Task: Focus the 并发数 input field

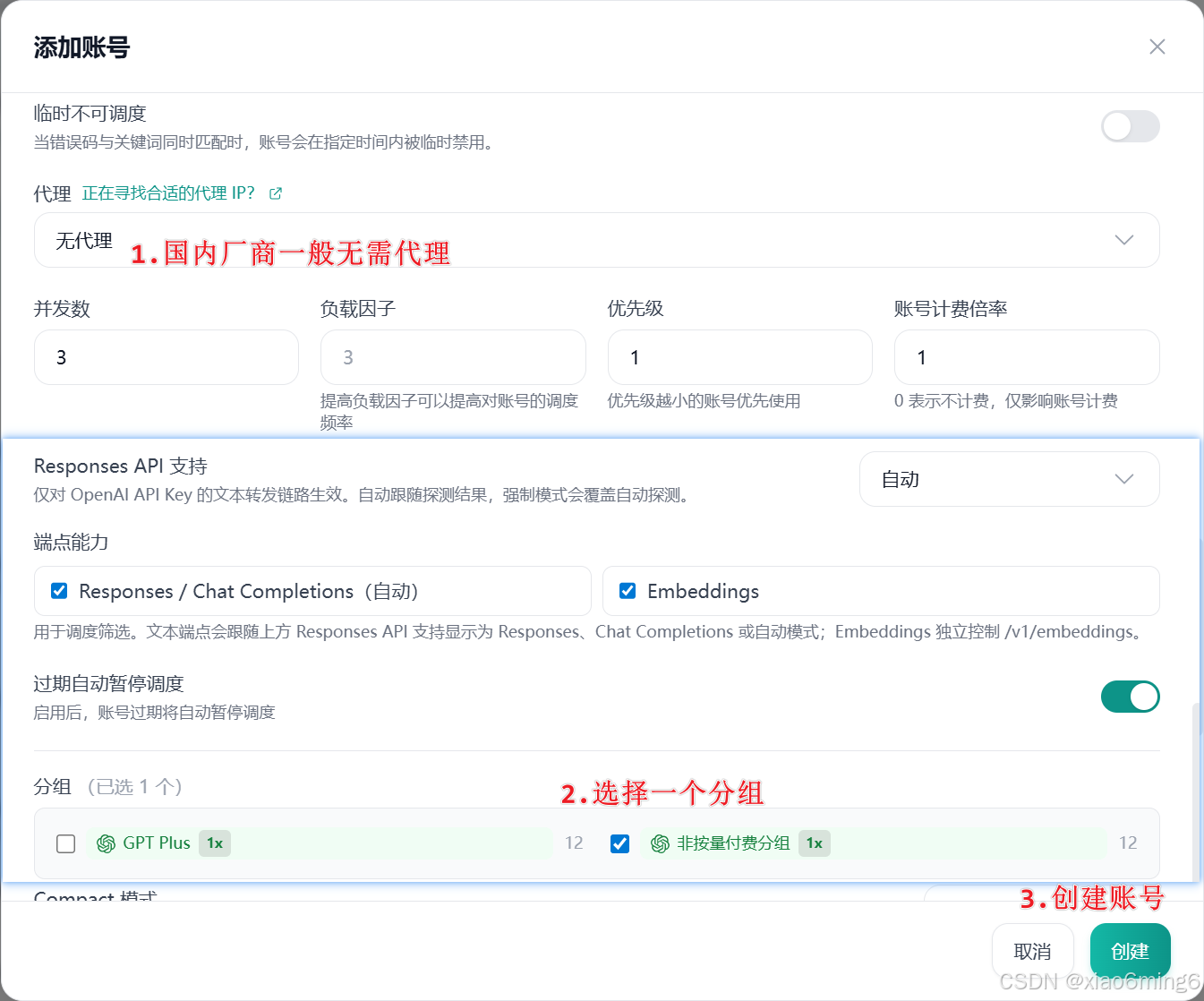Action: pyautogui.click(x=166, y=357)
